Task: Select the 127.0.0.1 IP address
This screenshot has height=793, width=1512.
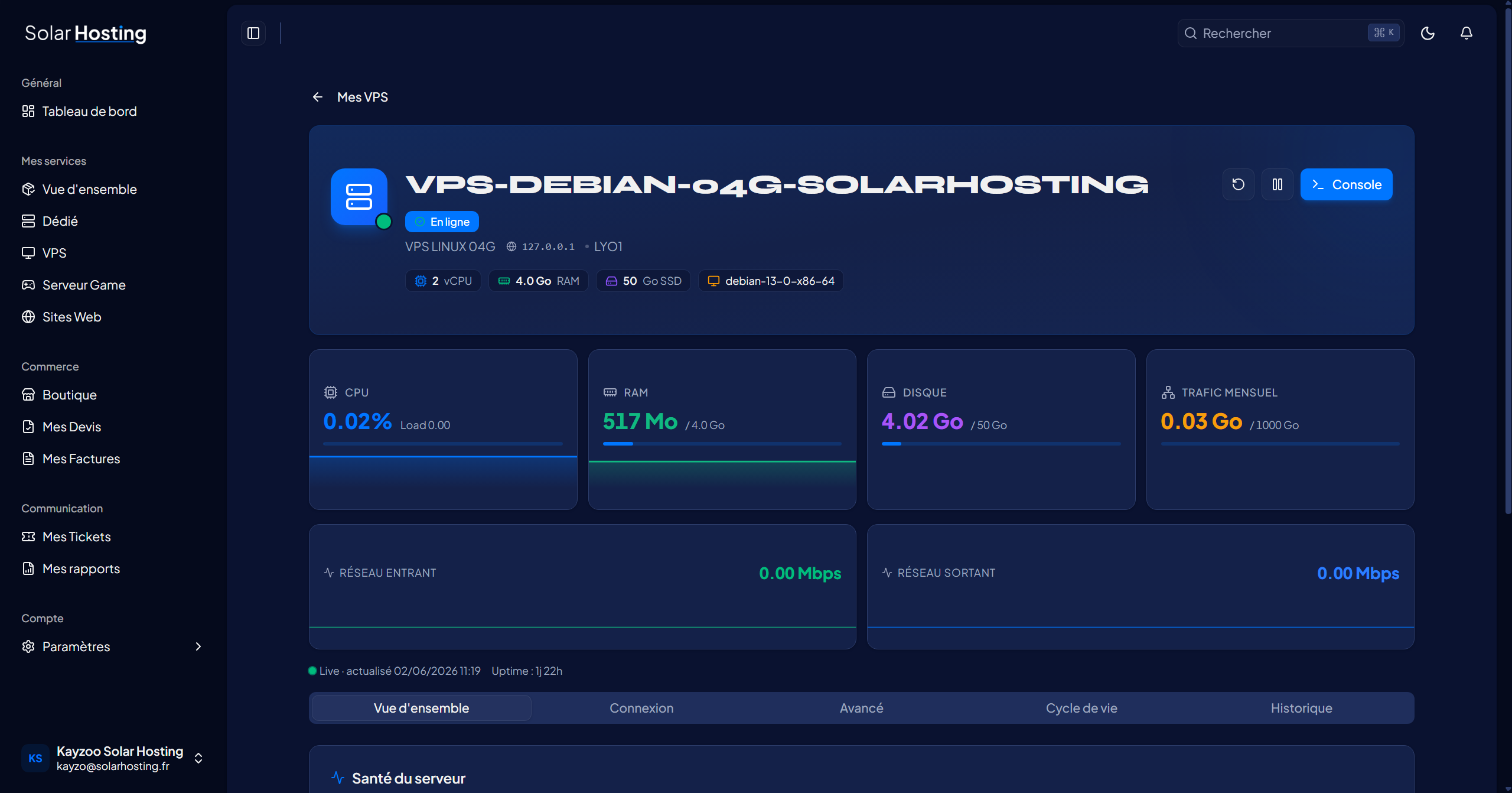Action: coord(548,246)
